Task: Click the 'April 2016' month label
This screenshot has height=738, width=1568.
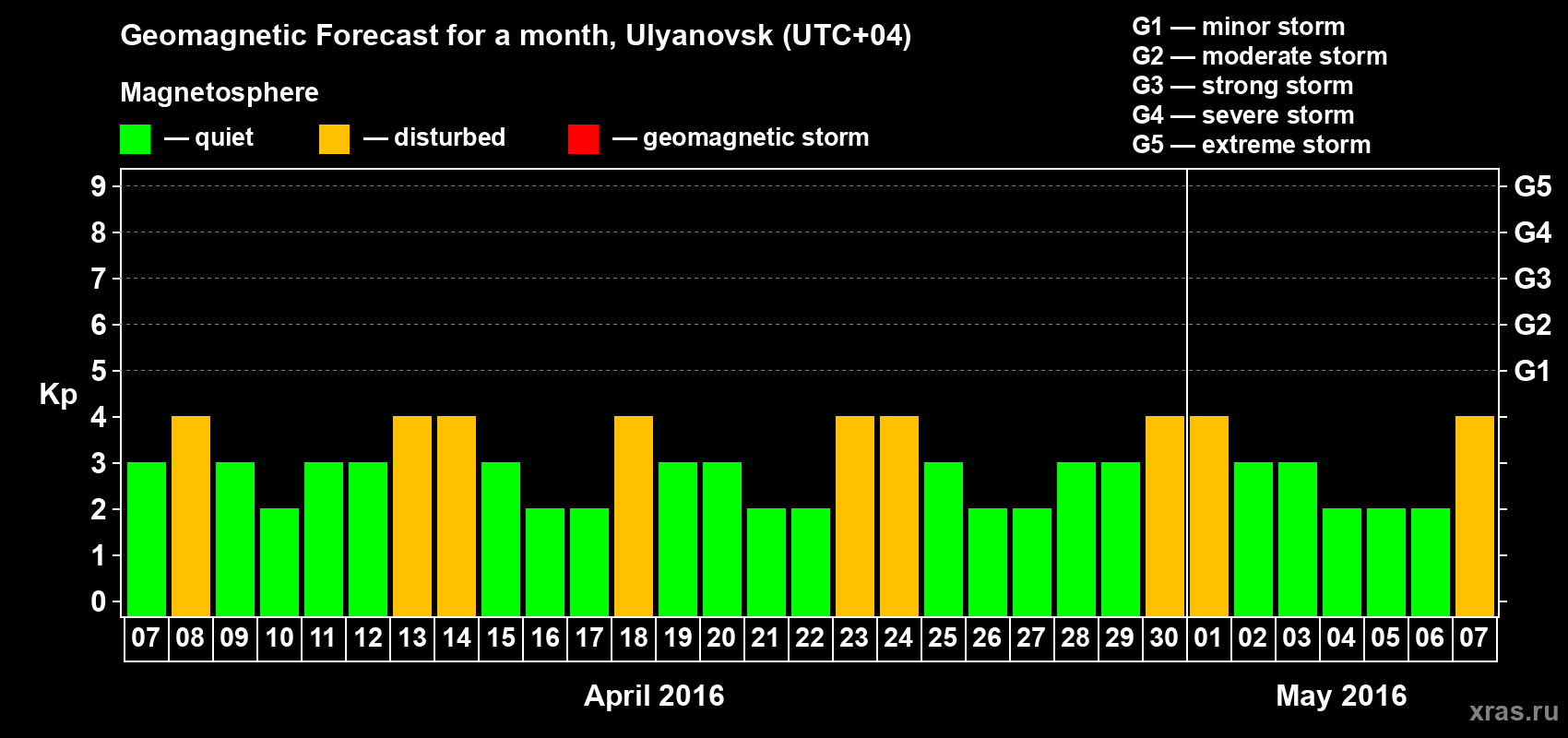Action: click(x=654, y=696)
